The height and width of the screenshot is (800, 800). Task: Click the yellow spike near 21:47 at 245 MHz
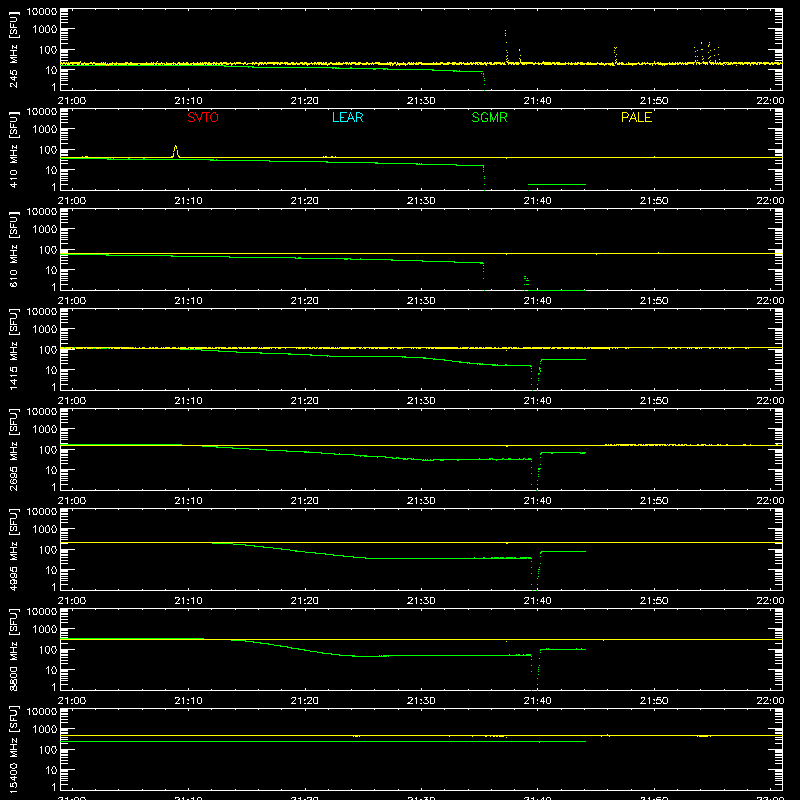pyautogui.click(x=615, y=55)
